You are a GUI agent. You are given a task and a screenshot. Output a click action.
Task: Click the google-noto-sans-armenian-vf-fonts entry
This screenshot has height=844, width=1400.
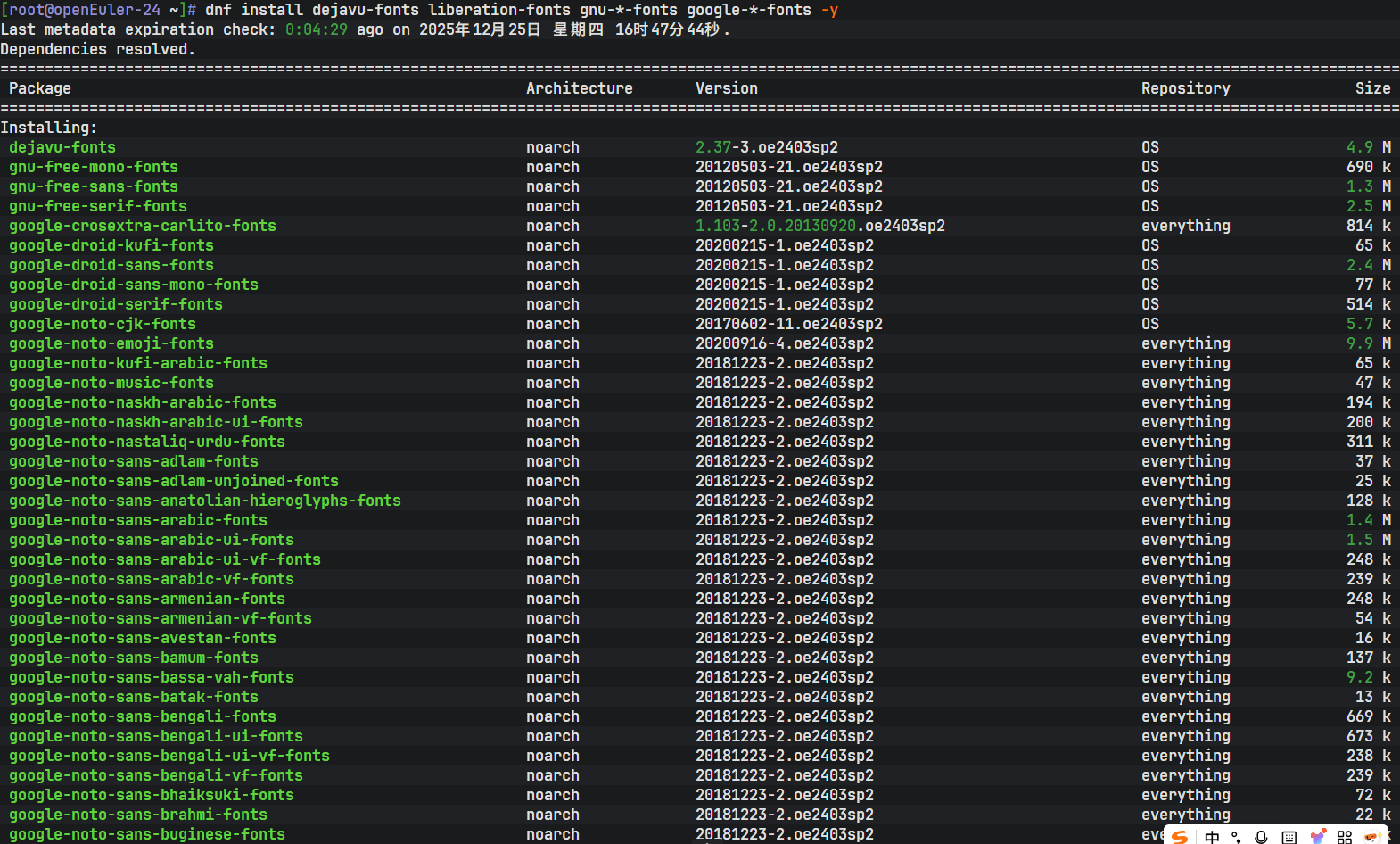click(x=161, y=618)
